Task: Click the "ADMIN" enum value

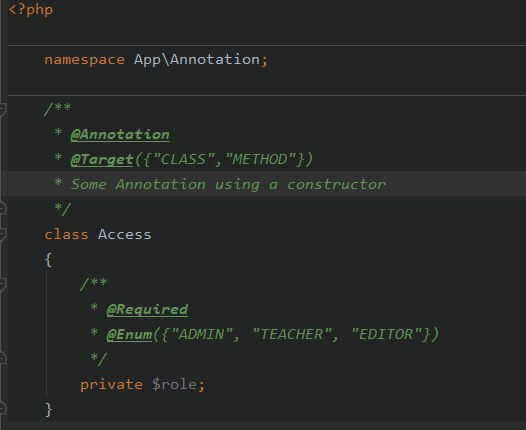Action: [x=202, y=334]
